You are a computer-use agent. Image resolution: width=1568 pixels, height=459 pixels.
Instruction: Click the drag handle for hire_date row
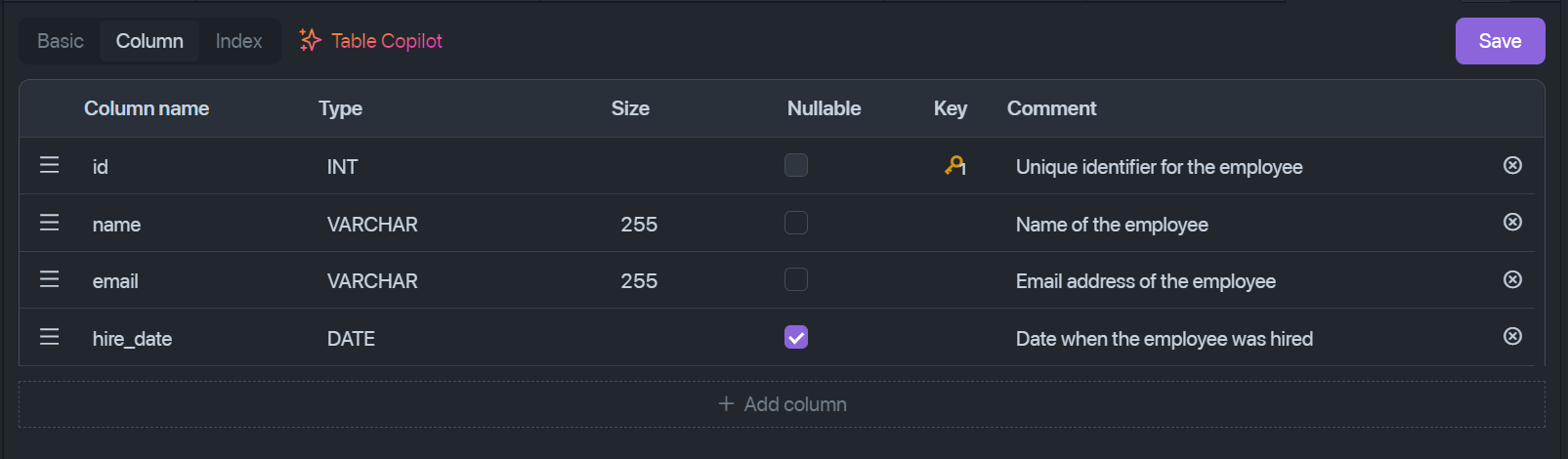coord(49,337)
